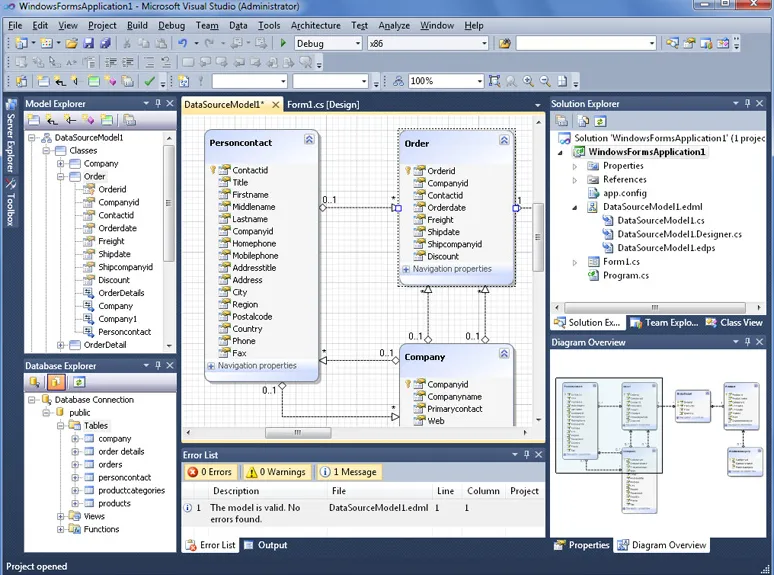Click the Solution Explorer icon in top-right toolbar
This screenshot has height=575, width=774.
(x=672, y=43)
